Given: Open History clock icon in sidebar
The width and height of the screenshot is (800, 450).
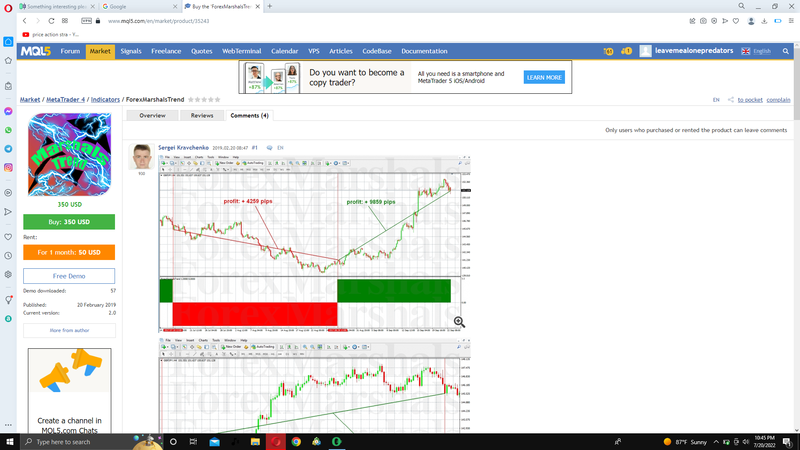Looking at the screenshot, I should pos(8,256).
